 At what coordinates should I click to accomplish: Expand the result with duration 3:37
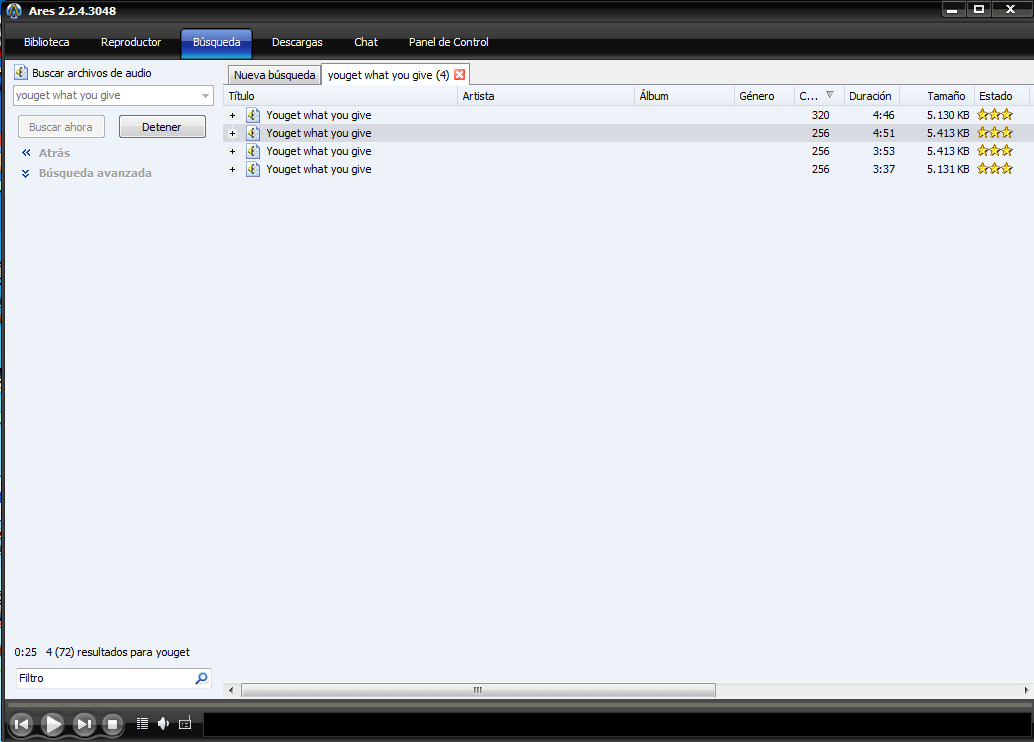coord(232,170)
